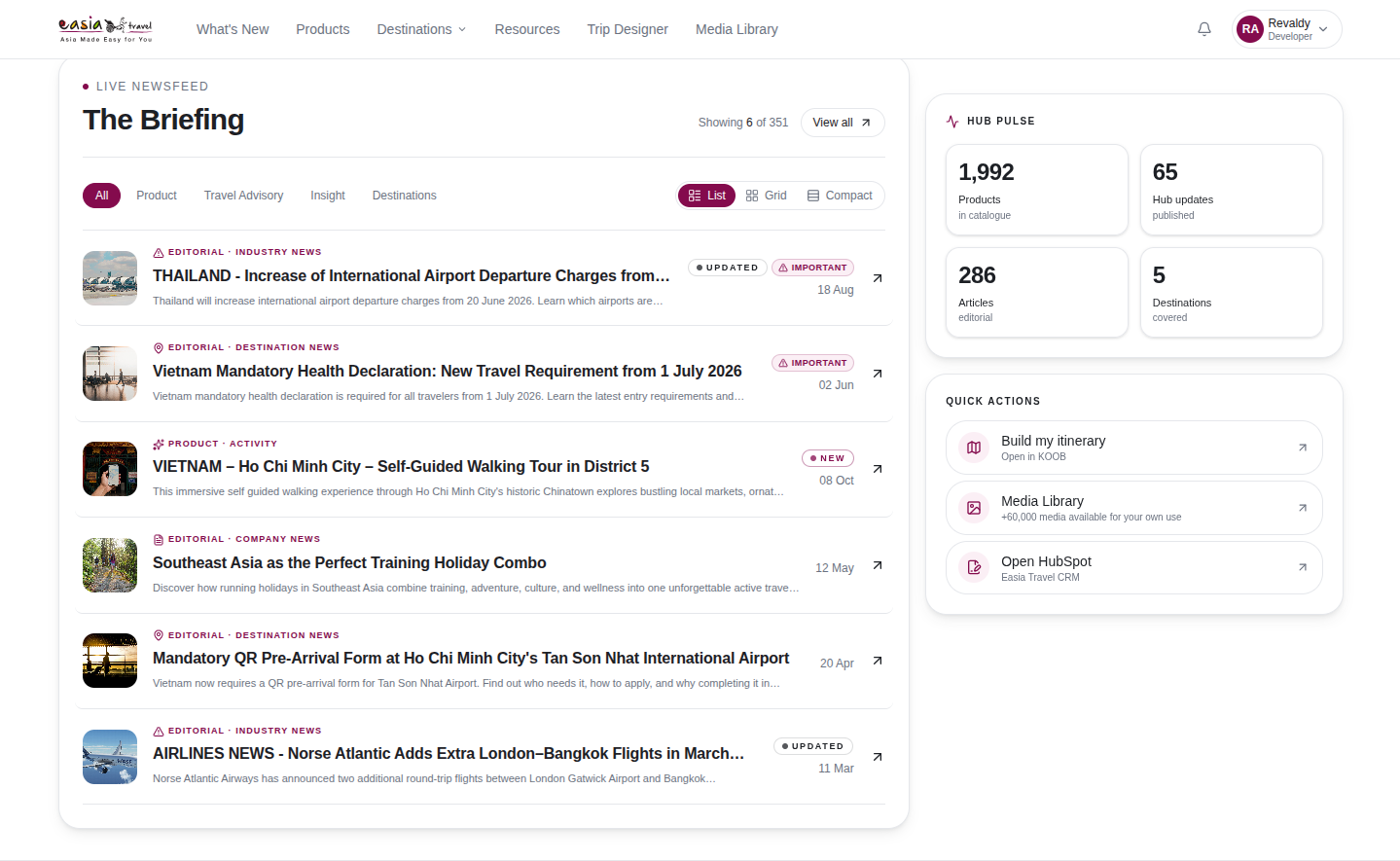The width and height of the screenshot is (1400, 861).
Task: Open arrow for Self-Guided Walking Tour article
Action: coord(878,469)
